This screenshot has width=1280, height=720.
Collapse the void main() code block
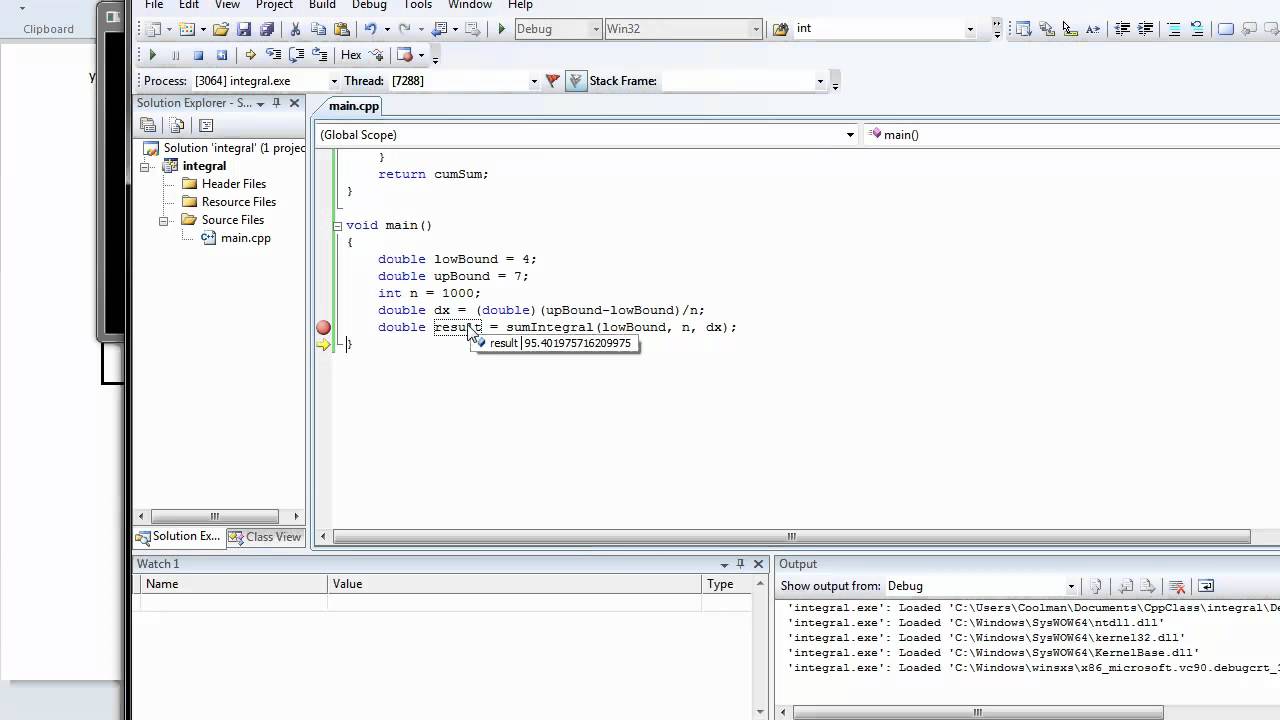337,225
